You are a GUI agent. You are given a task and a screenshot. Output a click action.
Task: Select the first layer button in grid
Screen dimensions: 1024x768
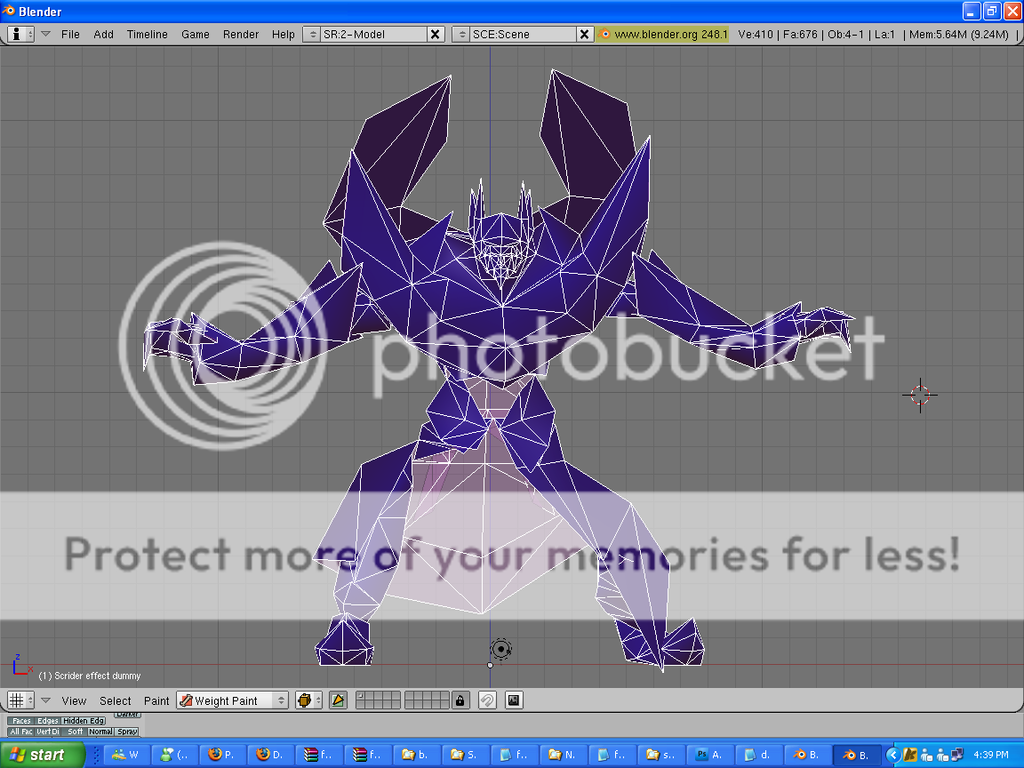pos(362,697)
